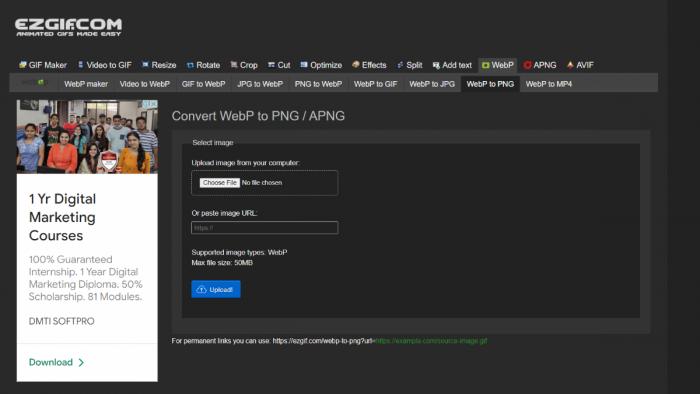Viewport: 700px width, 394px height.
Task: Open the Effects tool icon
Action: tap(356, 65)
